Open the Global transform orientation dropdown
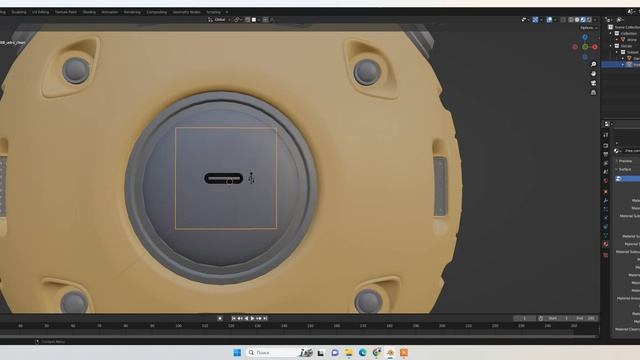The width and height of the screenshot is (640, 360). [220, 20]
